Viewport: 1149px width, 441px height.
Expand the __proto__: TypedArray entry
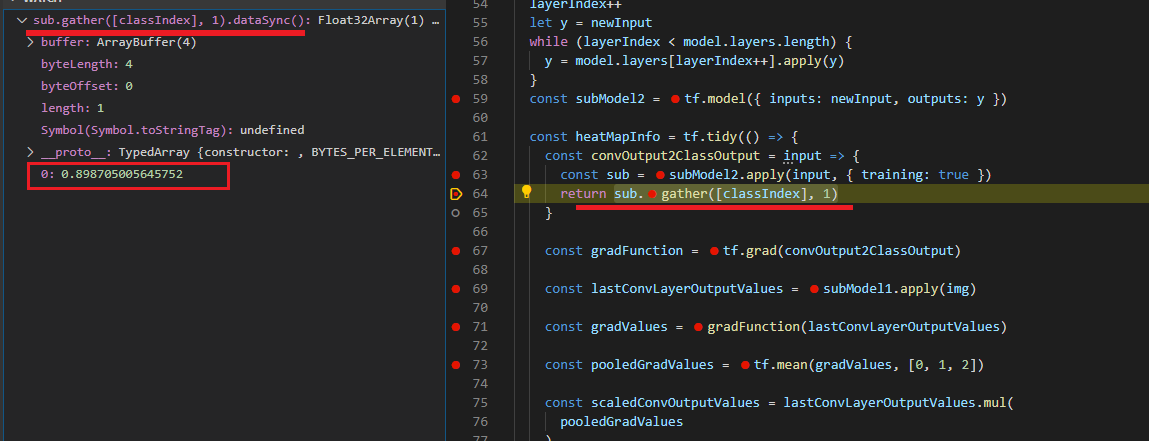pos(30,152)
